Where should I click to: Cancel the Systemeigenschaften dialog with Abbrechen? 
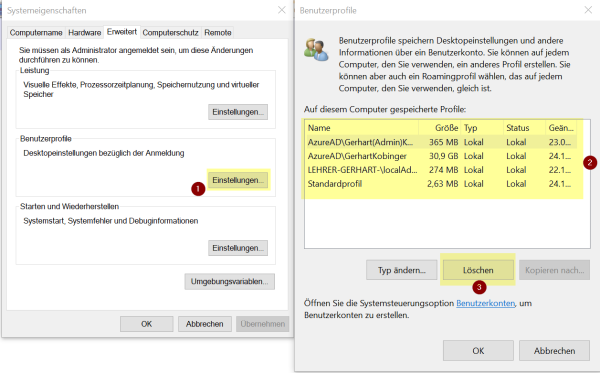click(205, 324)
